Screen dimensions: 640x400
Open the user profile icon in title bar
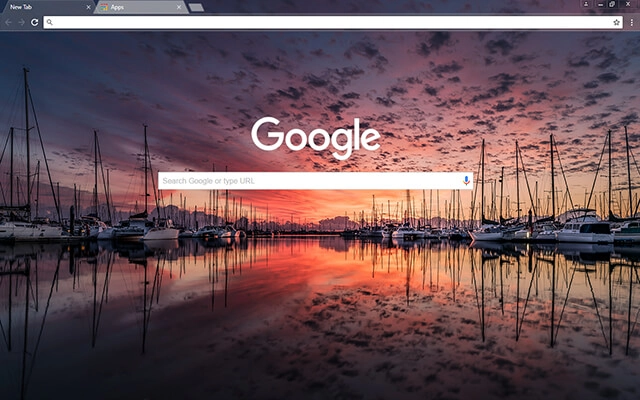click(x=586, y=5)
